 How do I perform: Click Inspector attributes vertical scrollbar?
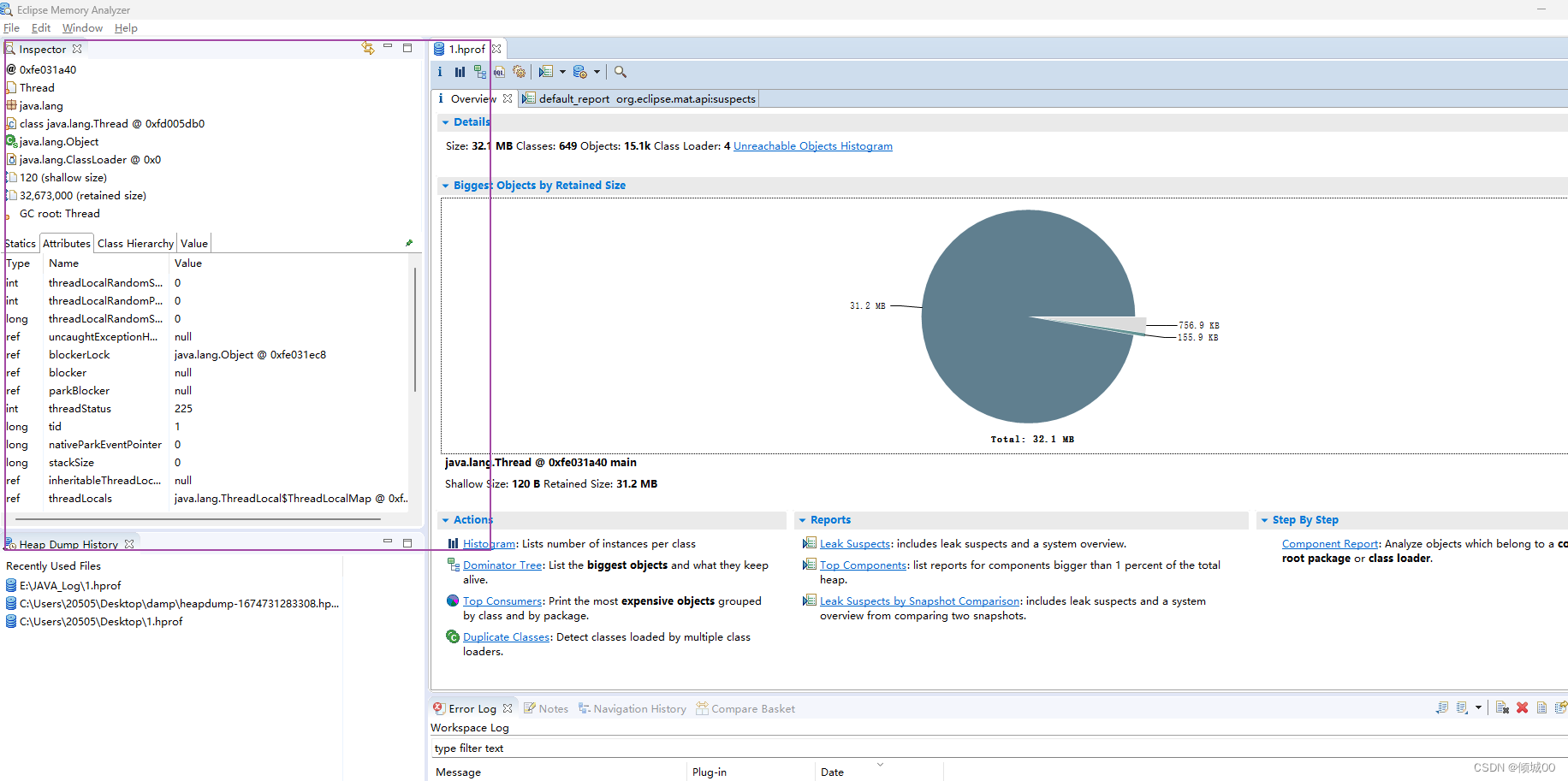tap(414, 329)
